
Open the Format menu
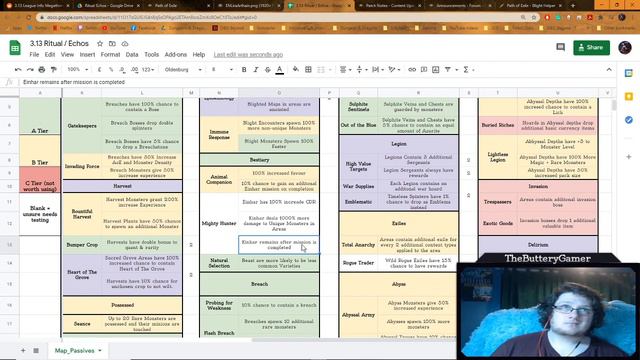pyautogui.click(x=110, y=55)
